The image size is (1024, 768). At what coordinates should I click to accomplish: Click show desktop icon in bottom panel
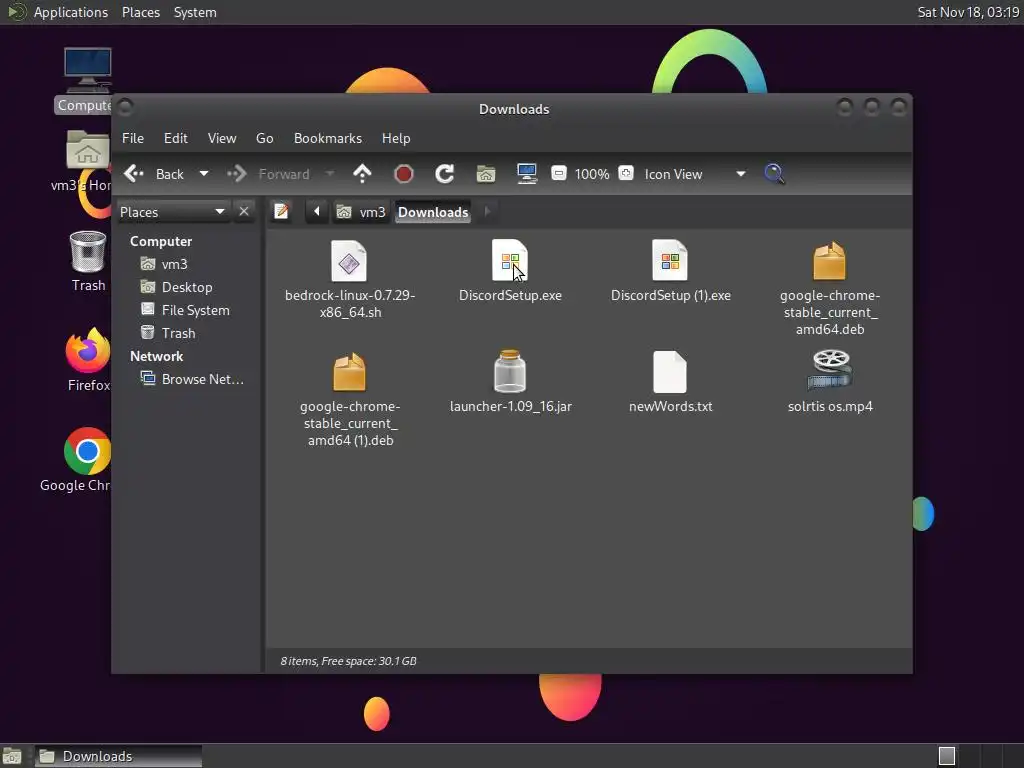click(12, 756)
